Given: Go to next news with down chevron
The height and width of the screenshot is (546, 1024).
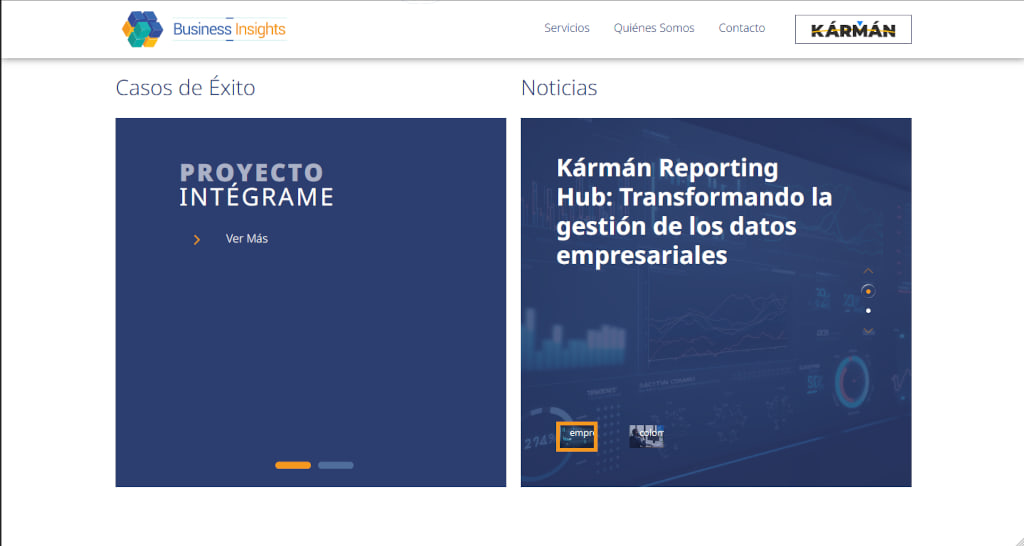Looking at the screenshot, I should (x=868, y=331).
